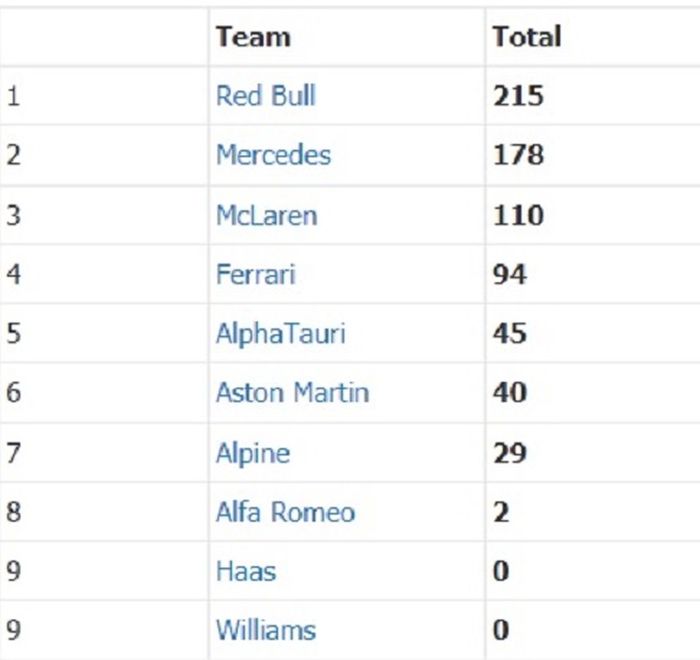Open the AlphaTauri team link

280,333
